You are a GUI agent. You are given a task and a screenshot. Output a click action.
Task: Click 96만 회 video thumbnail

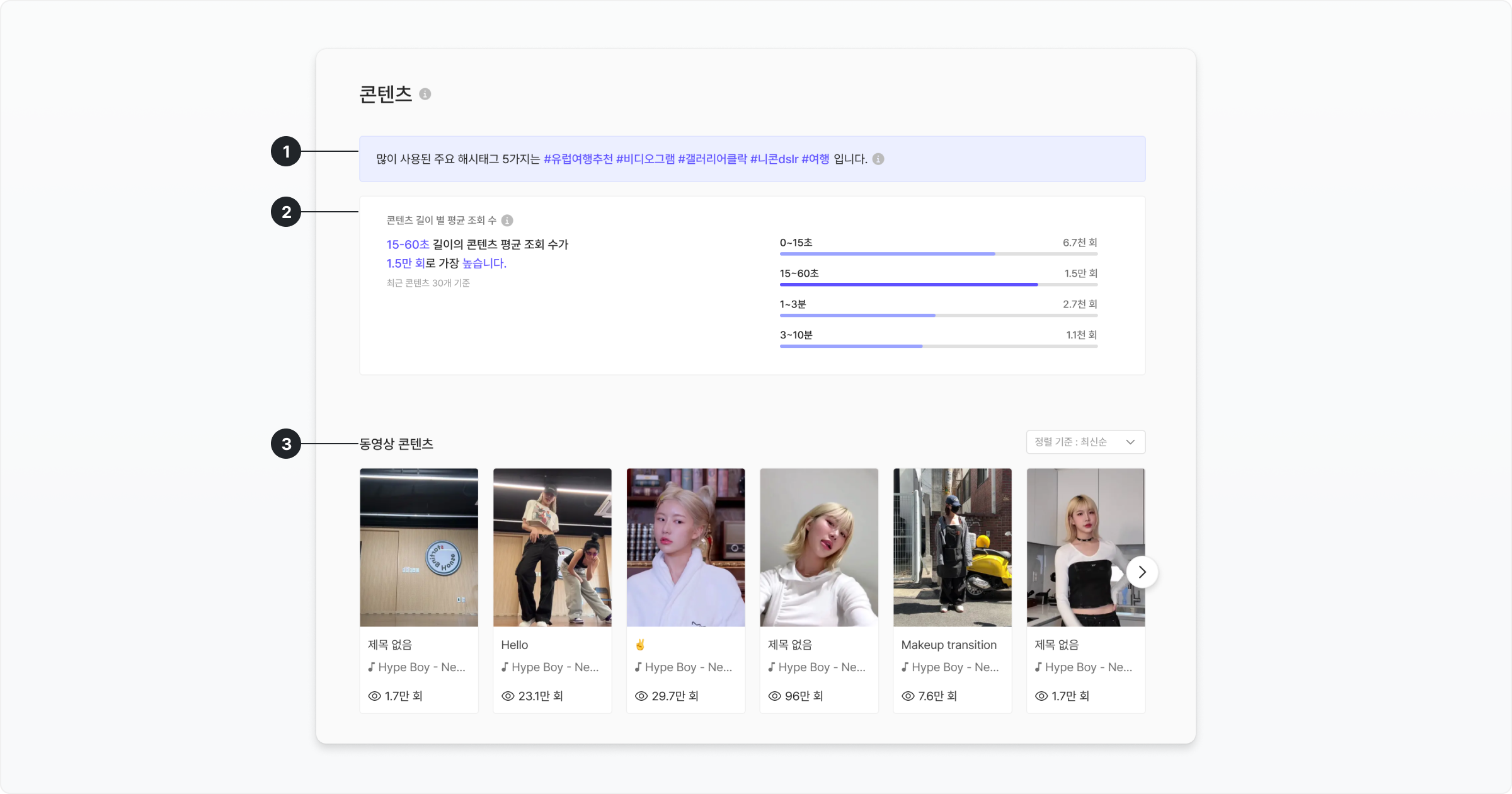click(819, 547)
